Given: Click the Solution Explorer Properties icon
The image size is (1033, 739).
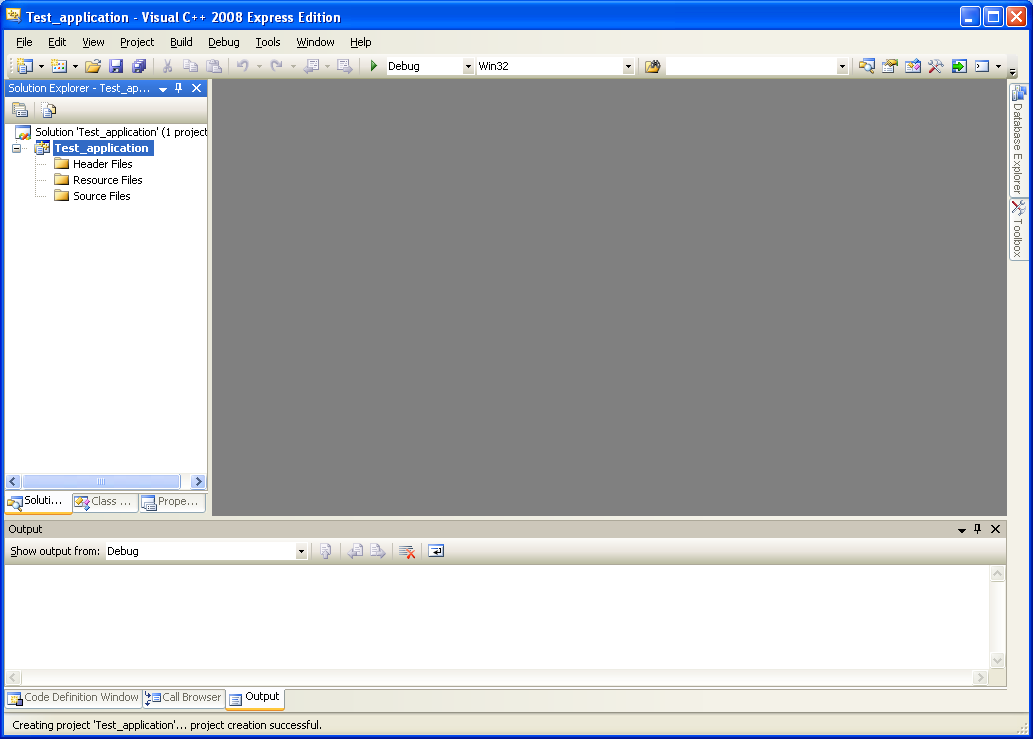Looking at the screenshot, I should pos(20,110).
